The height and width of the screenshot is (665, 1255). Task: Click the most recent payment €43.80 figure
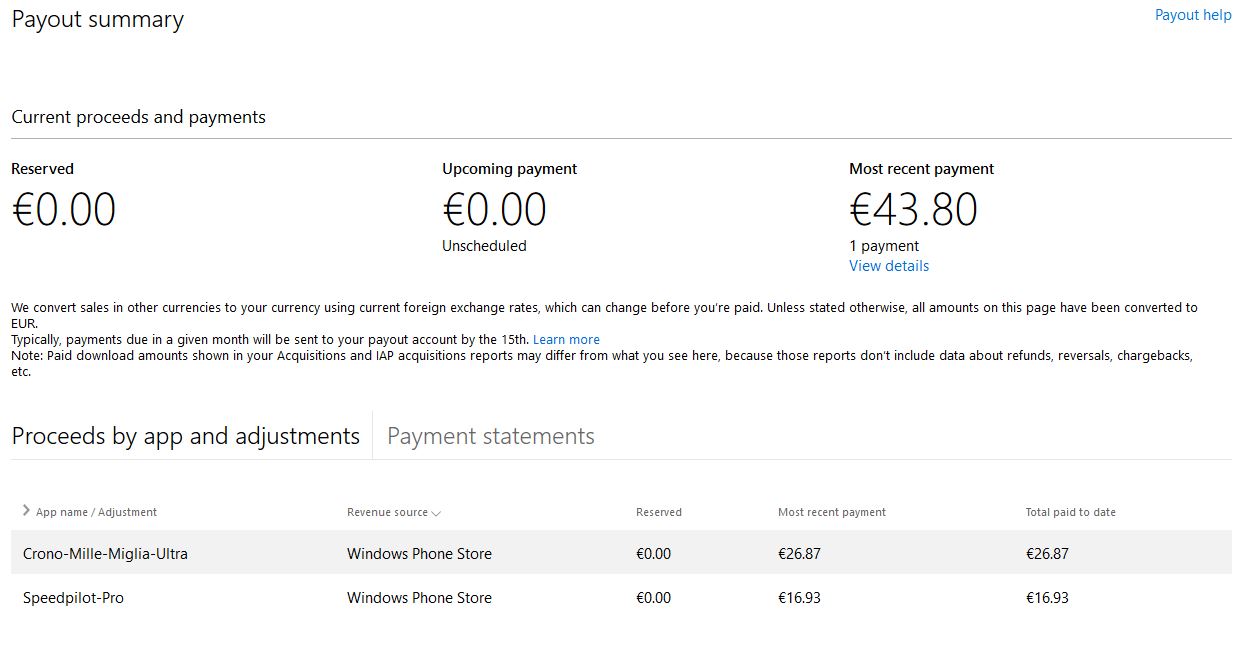913,208
